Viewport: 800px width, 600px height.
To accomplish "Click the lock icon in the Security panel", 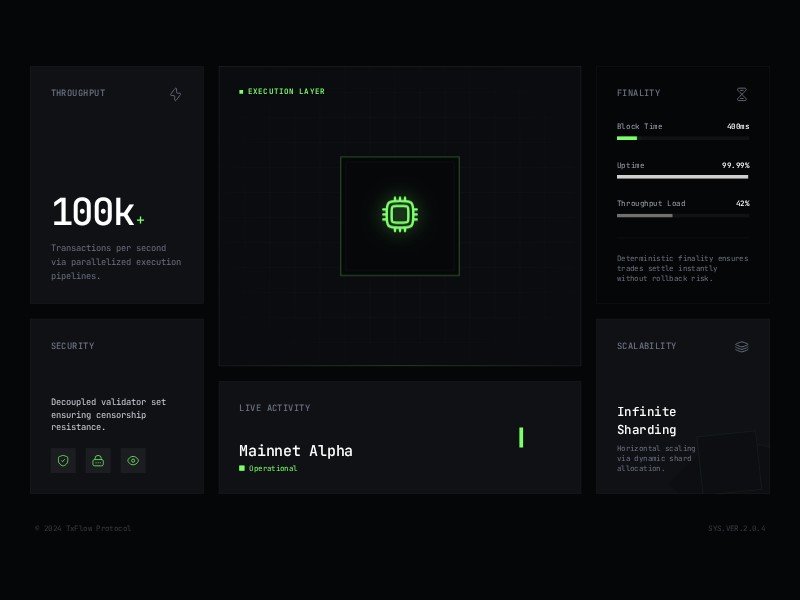I will pos(98,461).
